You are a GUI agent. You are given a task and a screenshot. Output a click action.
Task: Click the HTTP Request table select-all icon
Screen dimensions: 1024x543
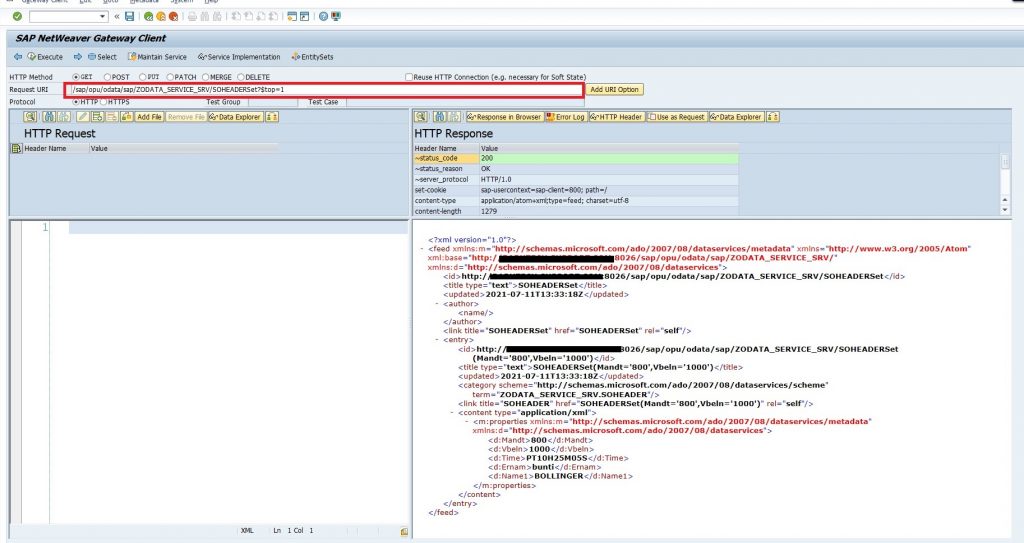[x=16, y=148]
